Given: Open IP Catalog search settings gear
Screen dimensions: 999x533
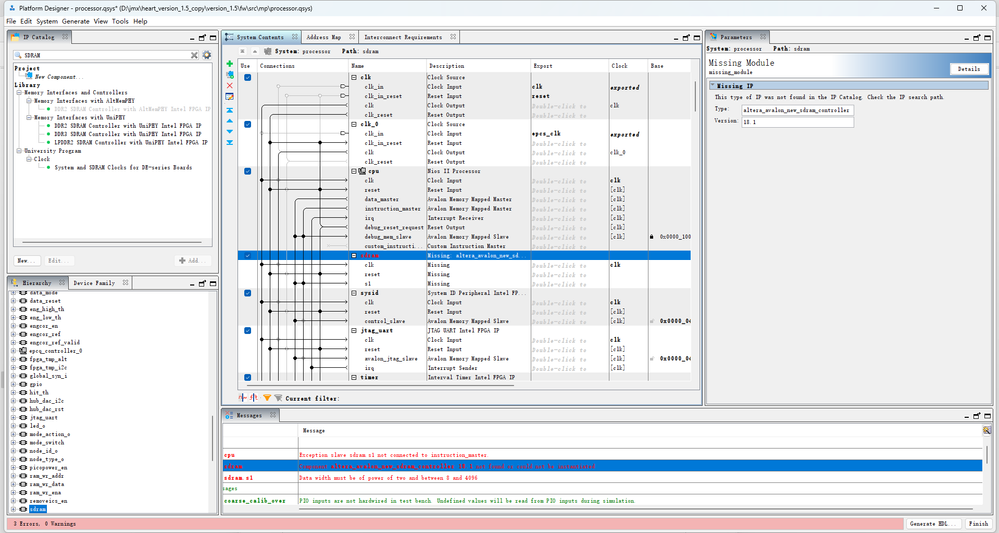Looking at the screenshot, I should pyautogui.click(x=207, y=55).
